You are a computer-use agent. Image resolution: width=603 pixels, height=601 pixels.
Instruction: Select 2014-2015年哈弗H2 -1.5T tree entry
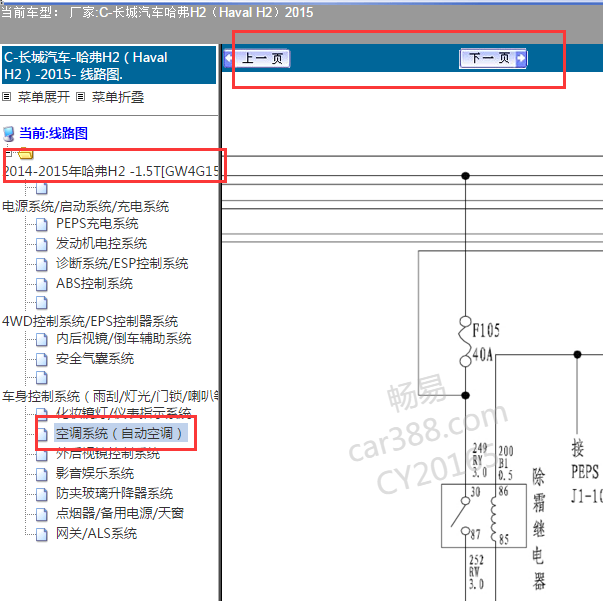[112, 171]
